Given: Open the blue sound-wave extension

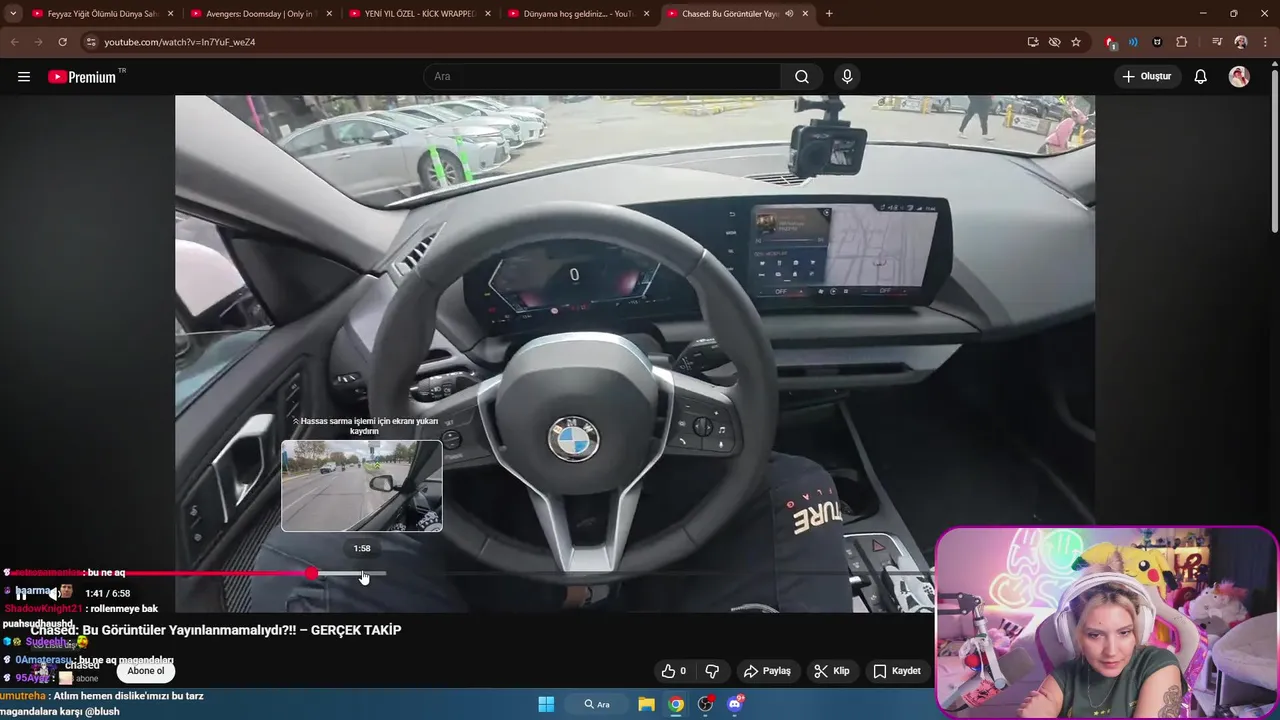Looking at the screenshot, I should (1133, 42).
